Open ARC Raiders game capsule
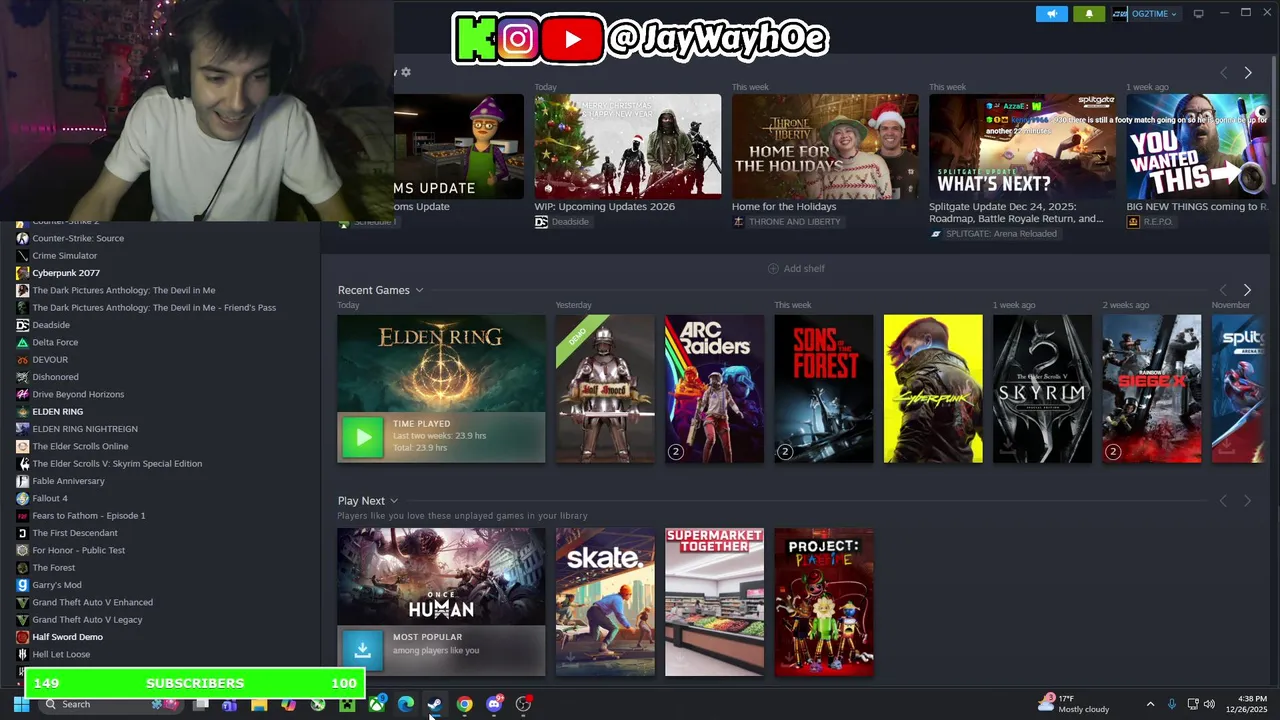 point(714,389)
